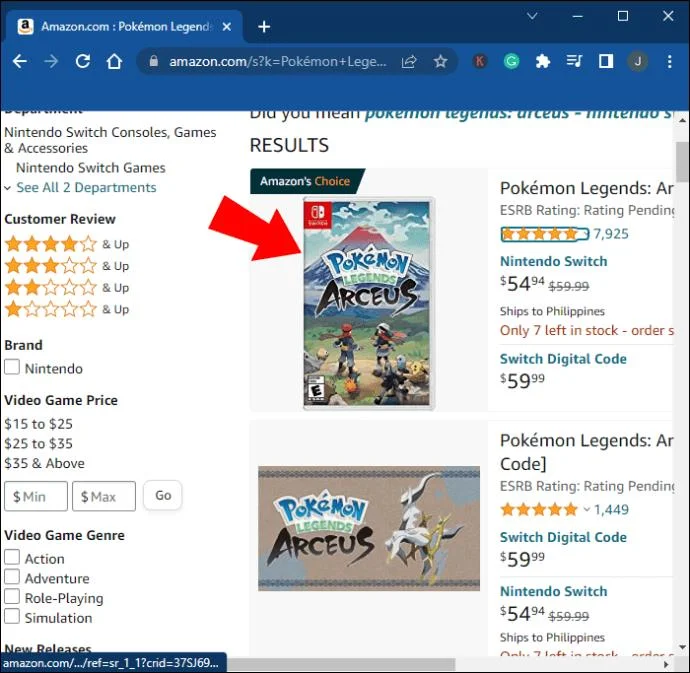Open rating dropdown beside 1,449 reviews
The image size is (690, 673).
[x=586, y=510]
